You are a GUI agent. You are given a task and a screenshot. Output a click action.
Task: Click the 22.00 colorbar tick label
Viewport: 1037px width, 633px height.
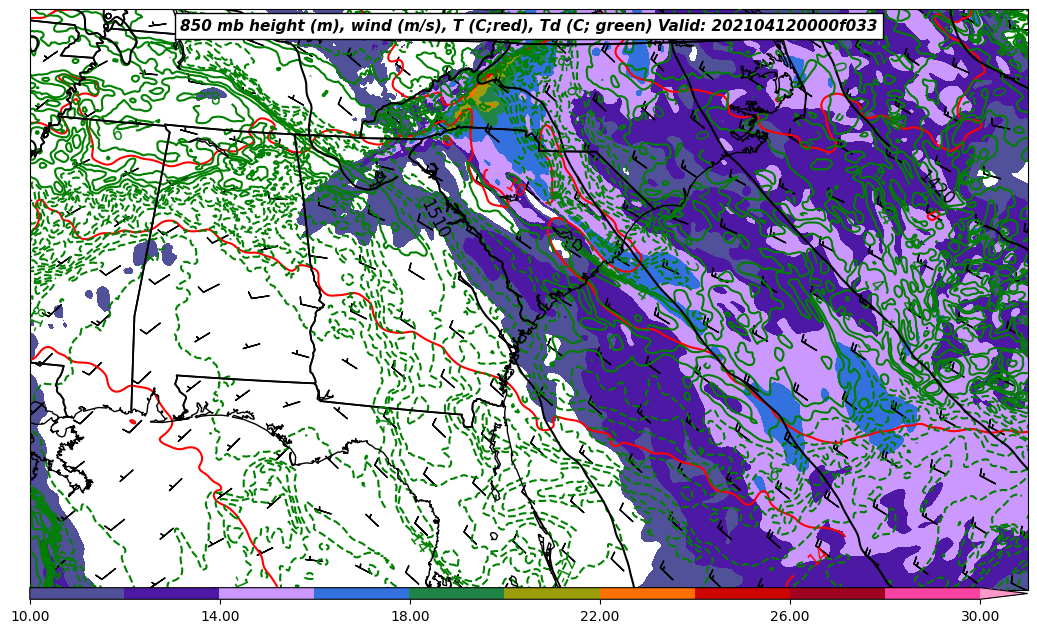coord(600,617)
